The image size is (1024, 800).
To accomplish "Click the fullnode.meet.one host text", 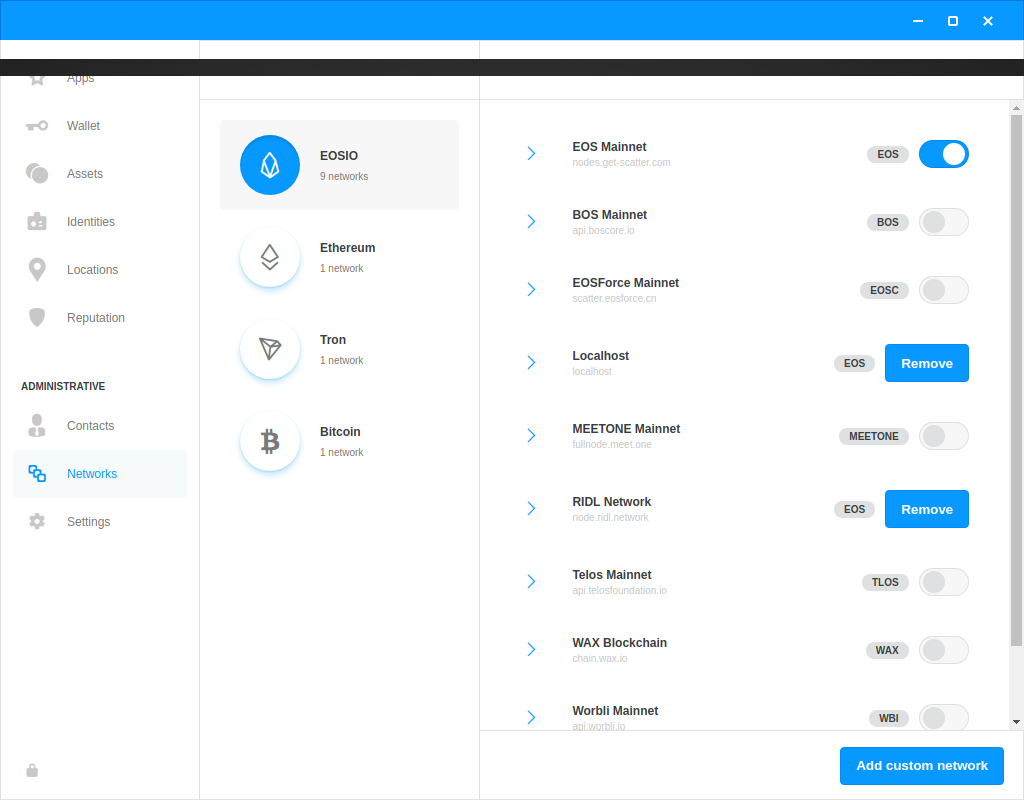I will point(612,445).
